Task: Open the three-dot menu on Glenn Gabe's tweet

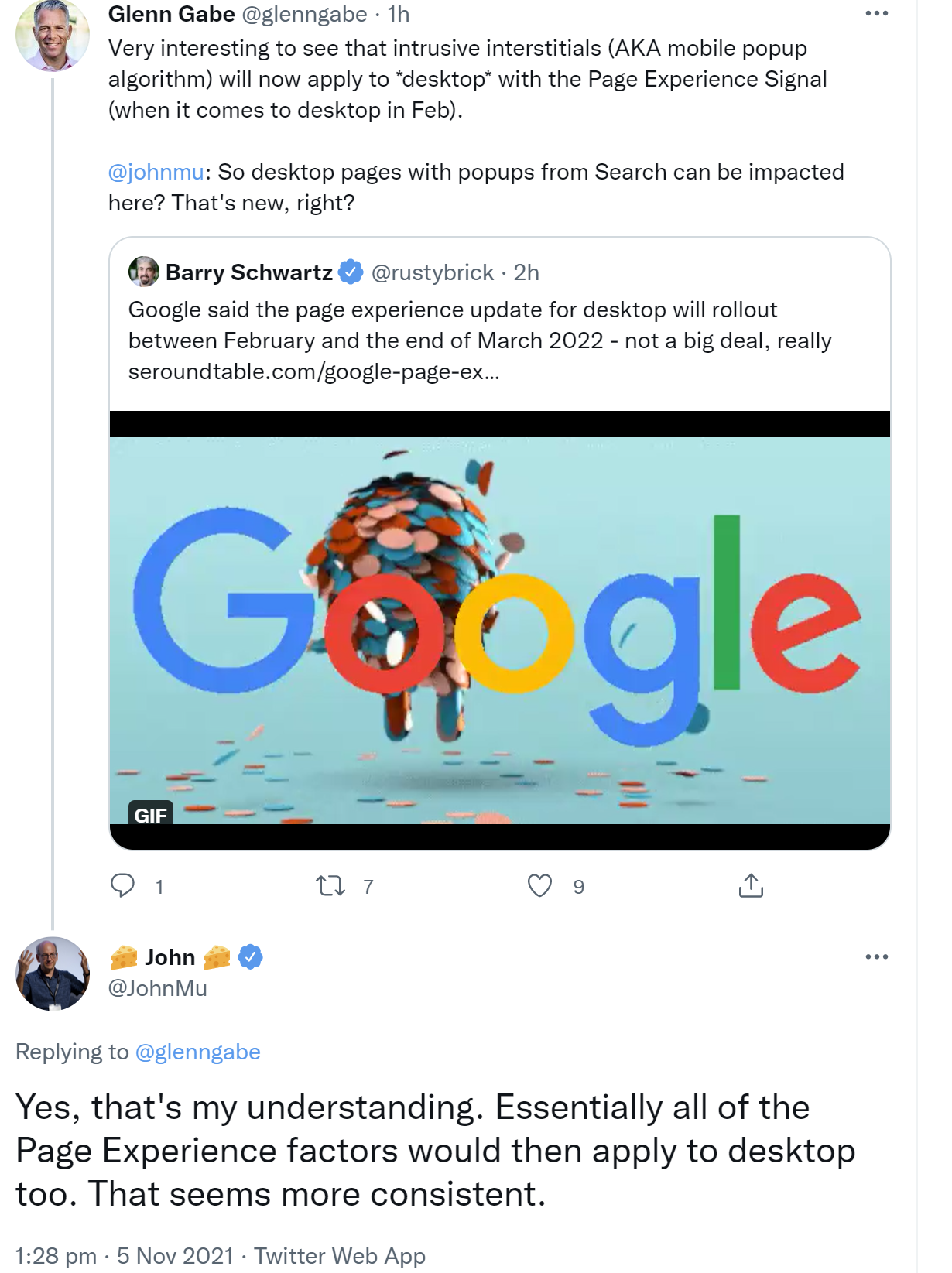Action: point(878,12)
